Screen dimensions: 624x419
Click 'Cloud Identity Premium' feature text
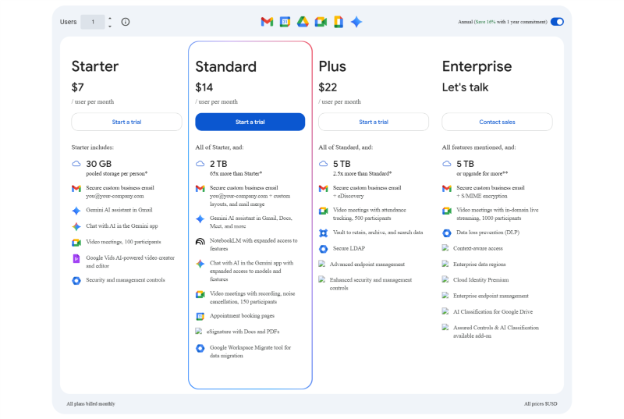pos(481,280)
